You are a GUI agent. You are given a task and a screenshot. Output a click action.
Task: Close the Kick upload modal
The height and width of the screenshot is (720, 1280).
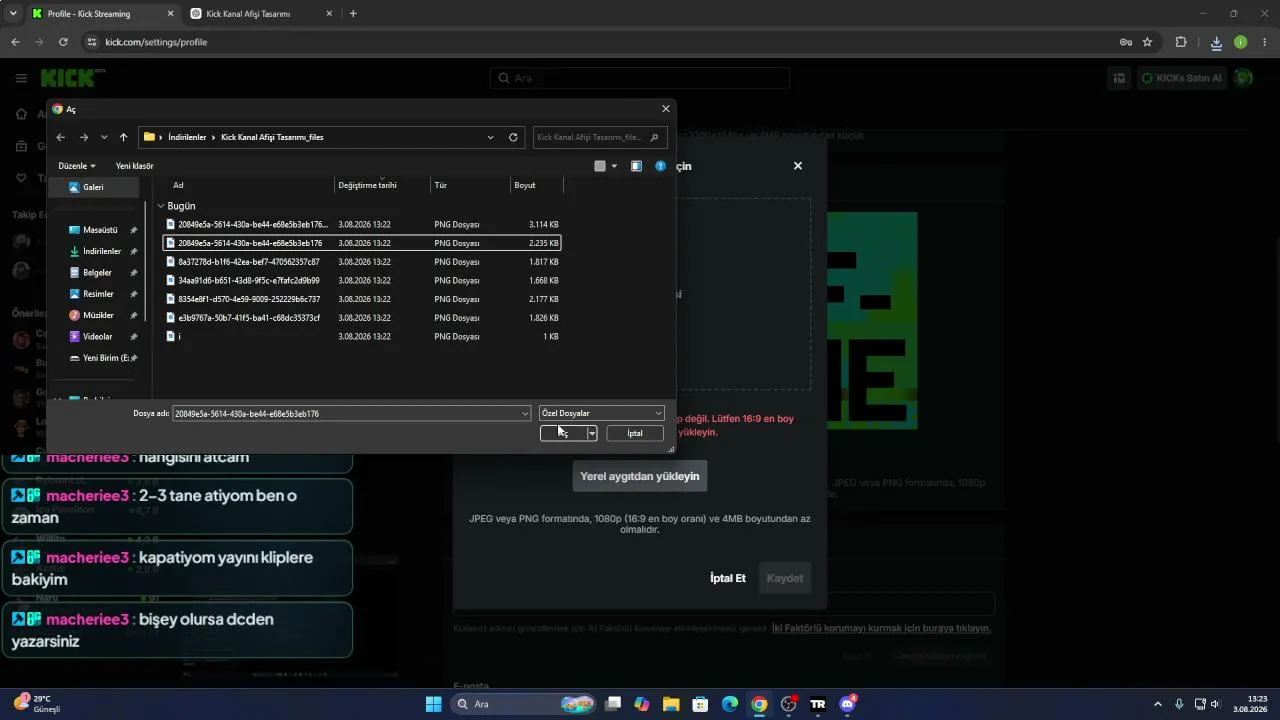coord(798,166)
